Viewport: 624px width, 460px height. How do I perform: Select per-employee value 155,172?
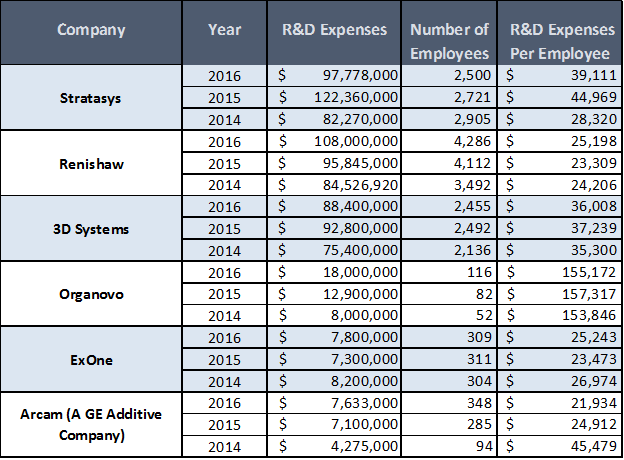[x=560, y=272]
